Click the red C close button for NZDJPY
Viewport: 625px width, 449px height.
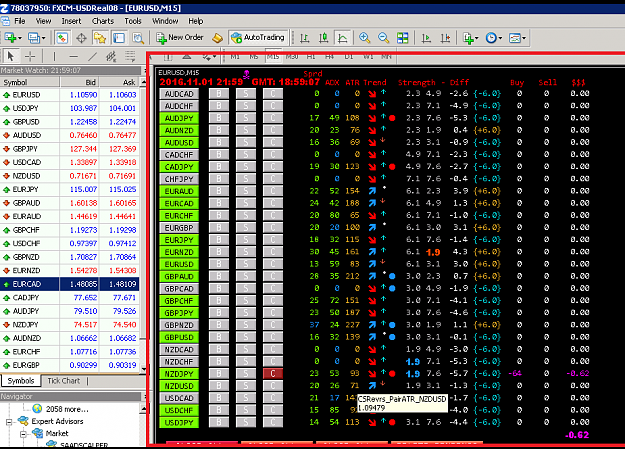[273, 374]
